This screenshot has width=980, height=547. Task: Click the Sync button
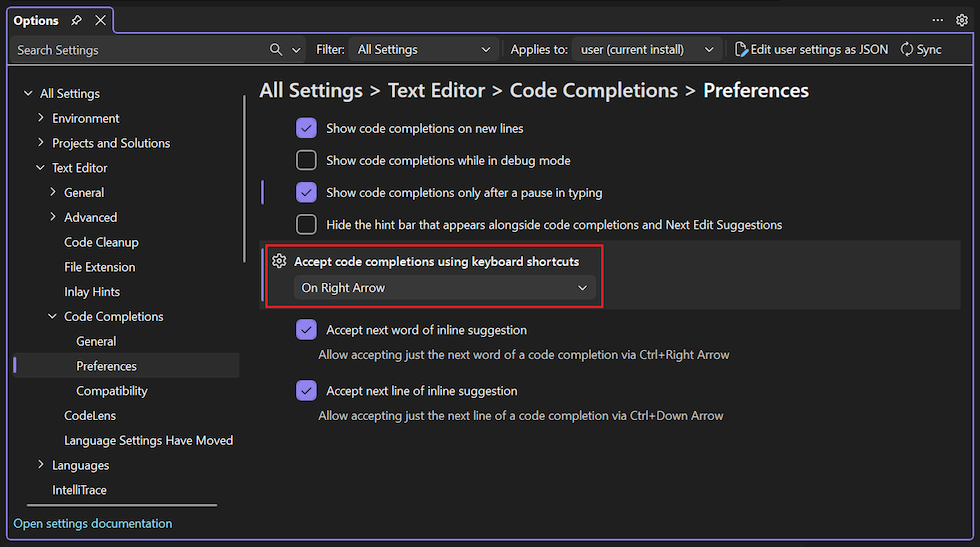click(x=921, y=49)
